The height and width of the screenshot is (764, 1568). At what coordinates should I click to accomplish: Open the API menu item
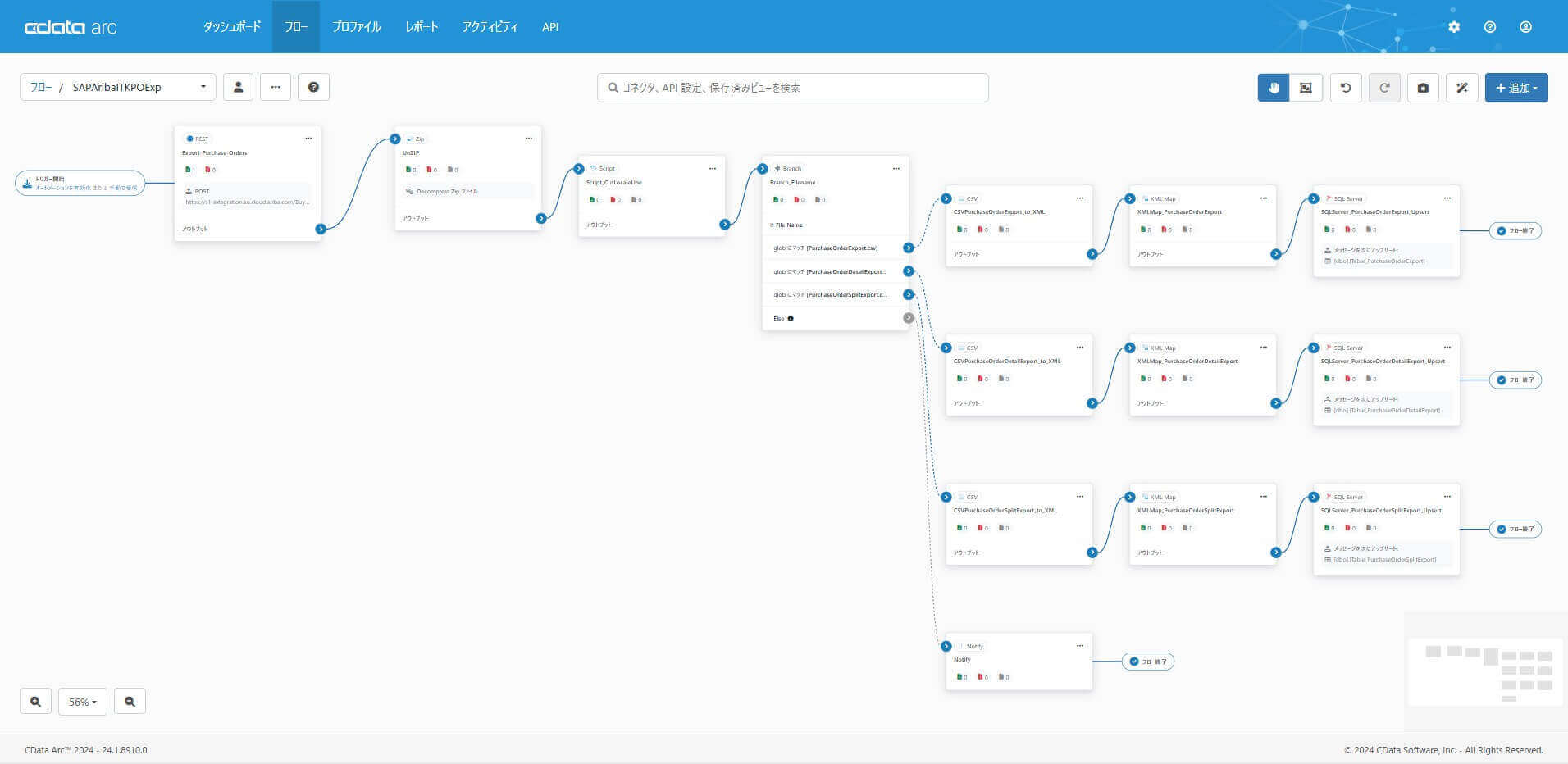549,26
